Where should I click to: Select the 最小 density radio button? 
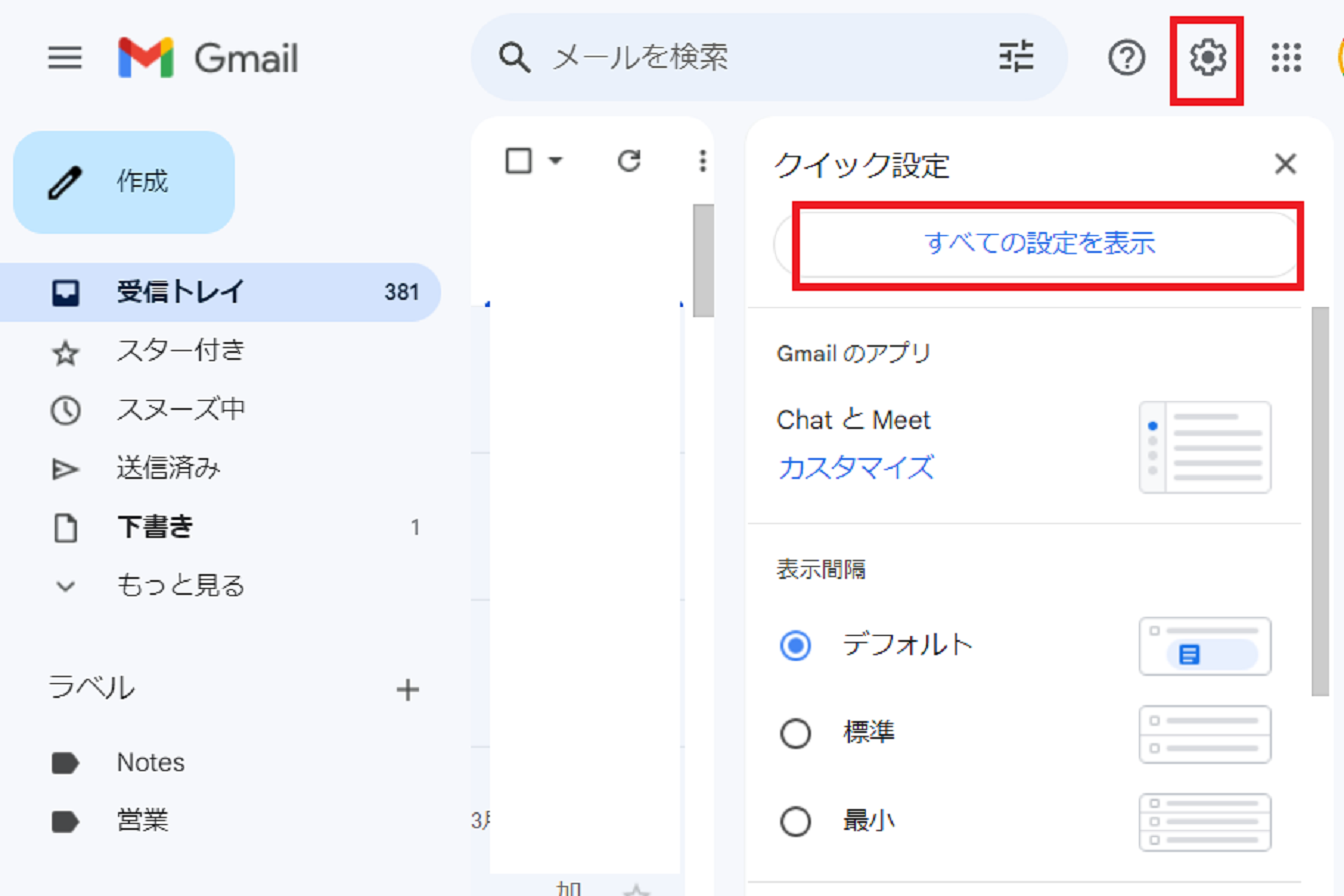[796, 822]
